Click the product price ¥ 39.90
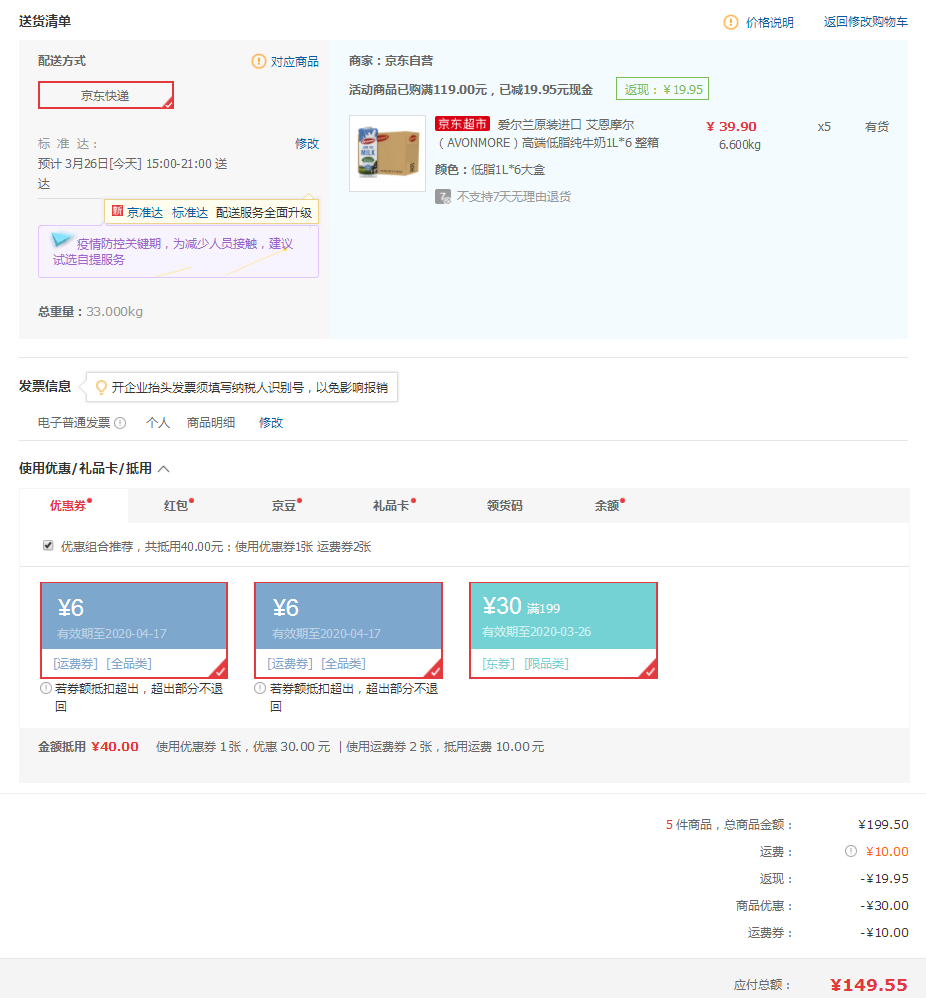Viewport: 926px width, 998px height. tap(731, 126)
